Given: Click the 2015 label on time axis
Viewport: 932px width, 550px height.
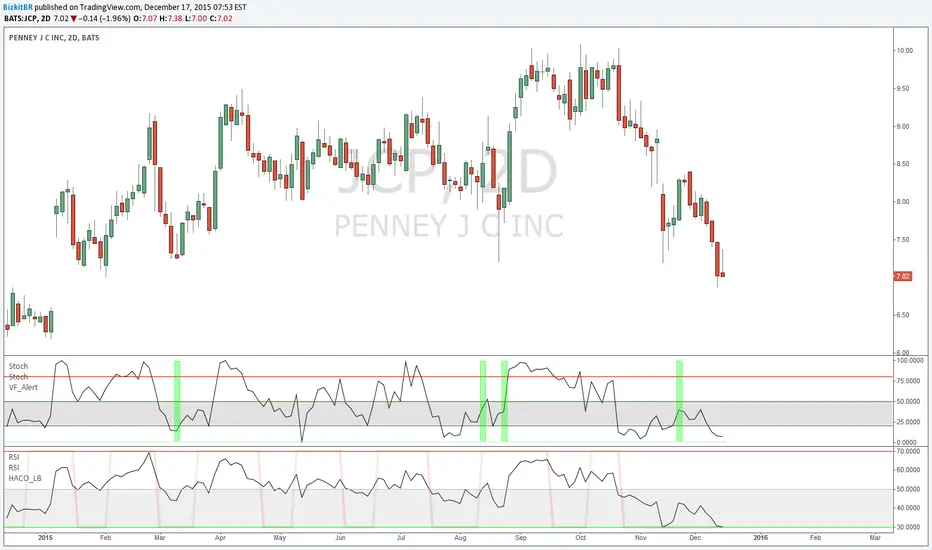Looking at the screenshot, I should [45, 538].
